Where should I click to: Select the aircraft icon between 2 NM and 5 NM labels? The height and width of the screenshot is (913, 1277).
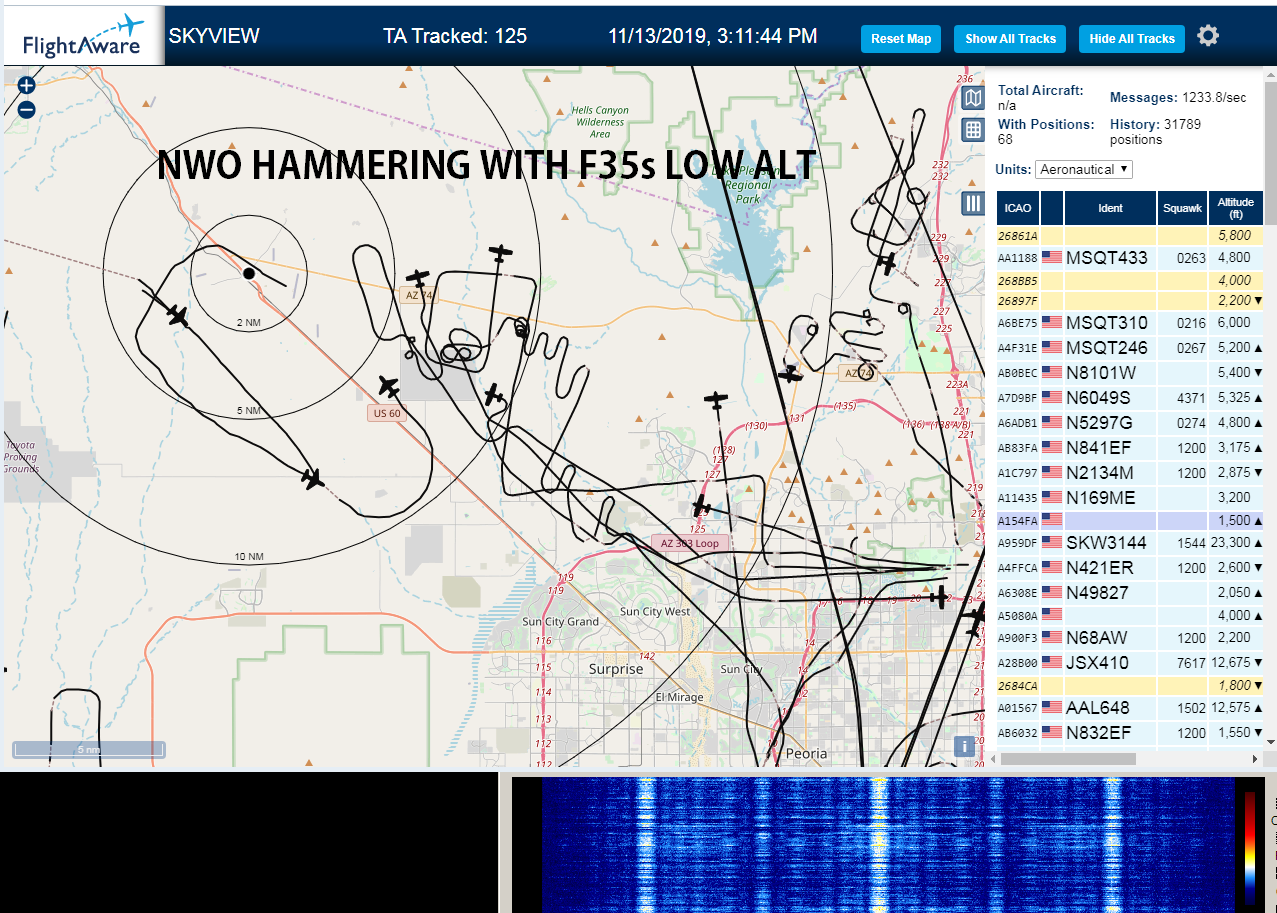(178, 316)
